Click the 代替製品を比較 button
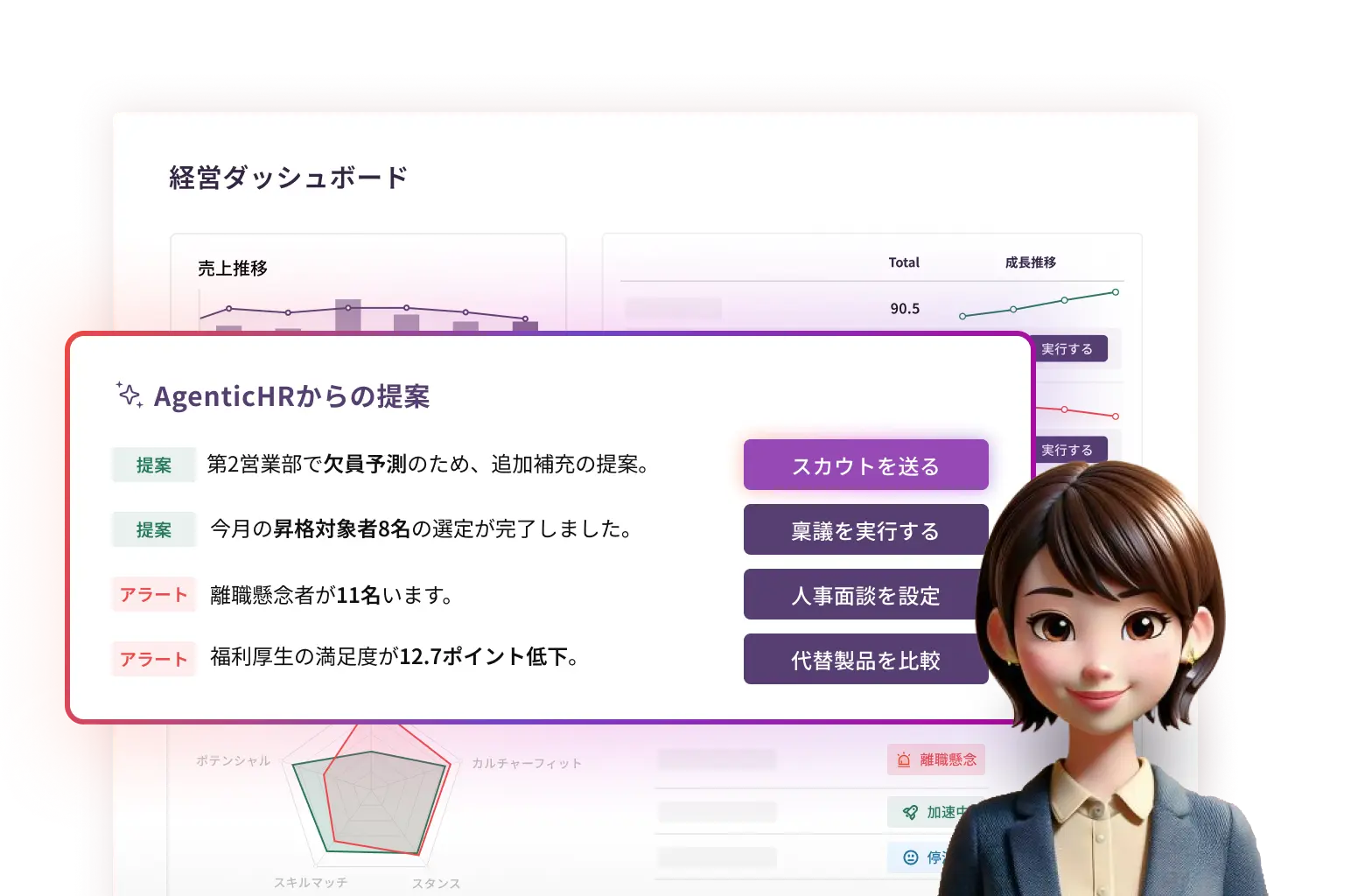 point(864,660)
